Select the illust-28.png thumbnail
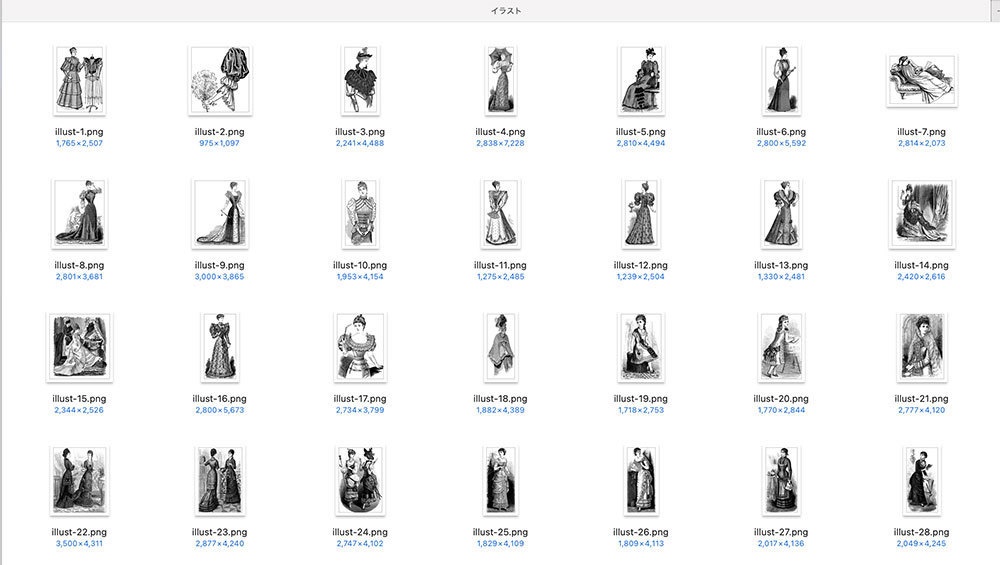This screenshot has height=565, width=1000. 922,481
